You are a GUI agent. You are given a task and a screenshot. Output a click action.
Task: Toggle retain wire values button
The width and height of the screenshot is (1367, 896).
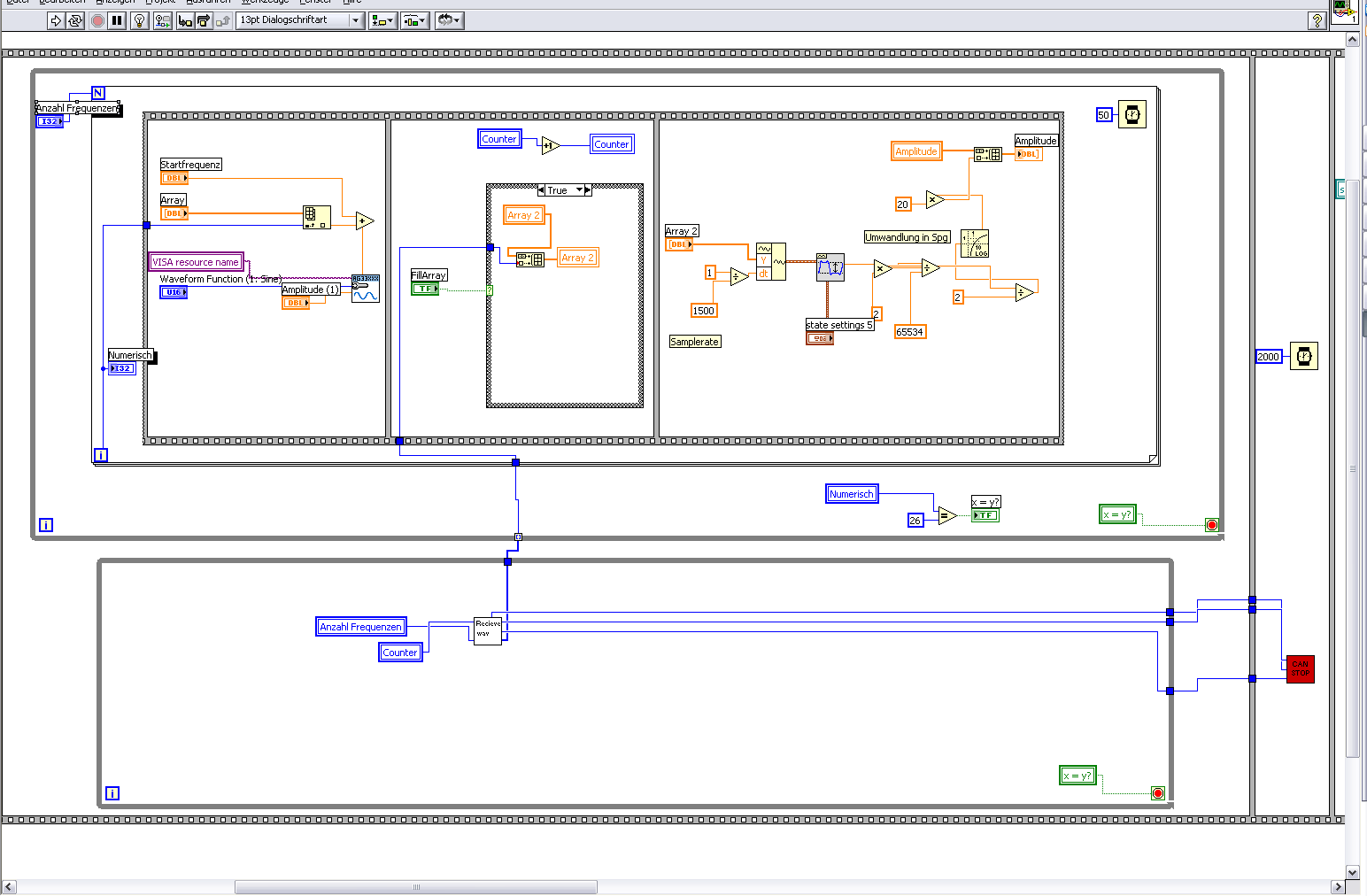(163, 20)
